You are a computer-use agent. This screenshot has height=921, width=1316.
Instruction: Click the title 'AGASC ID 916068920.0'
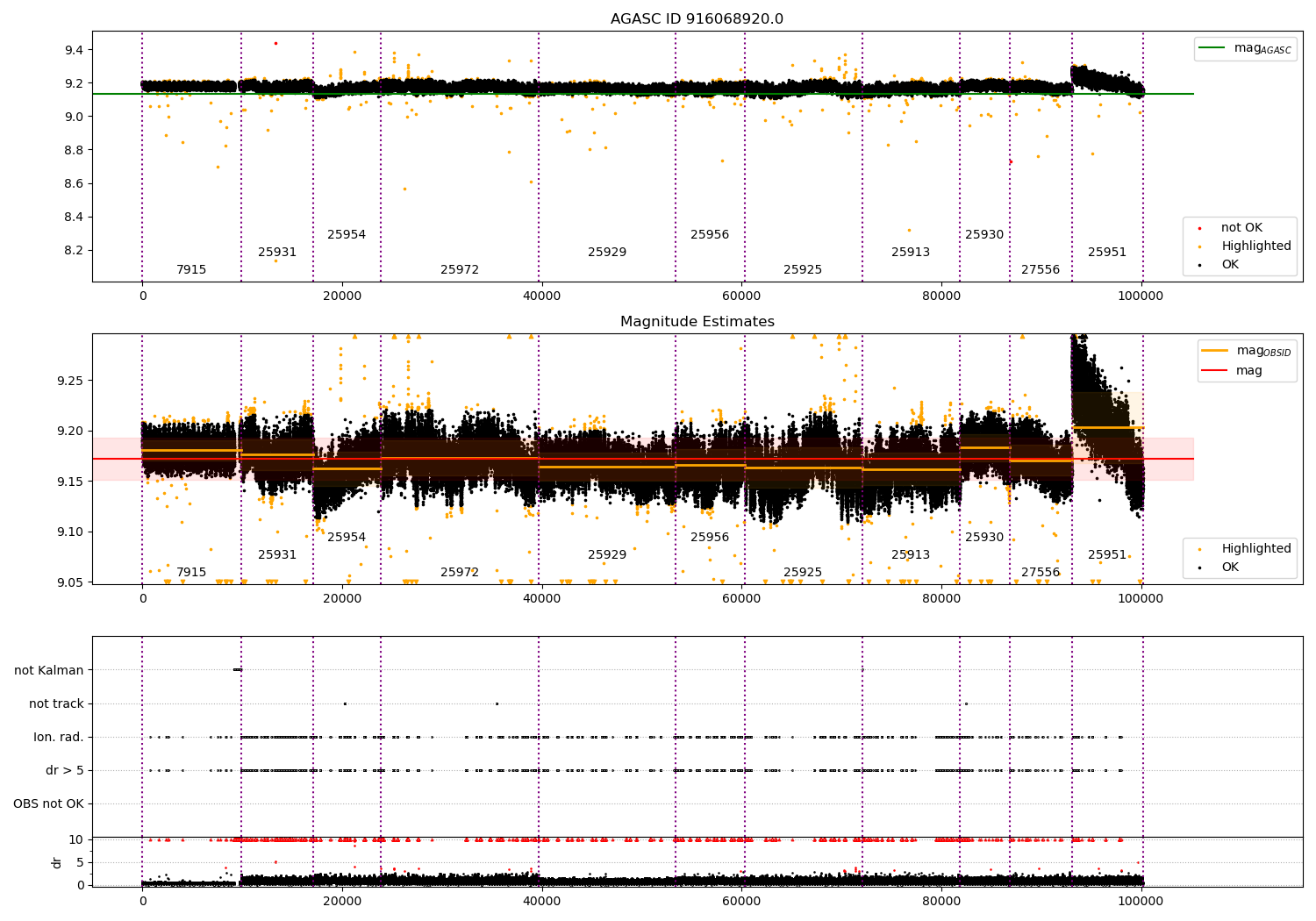click(x=697, y=19)
